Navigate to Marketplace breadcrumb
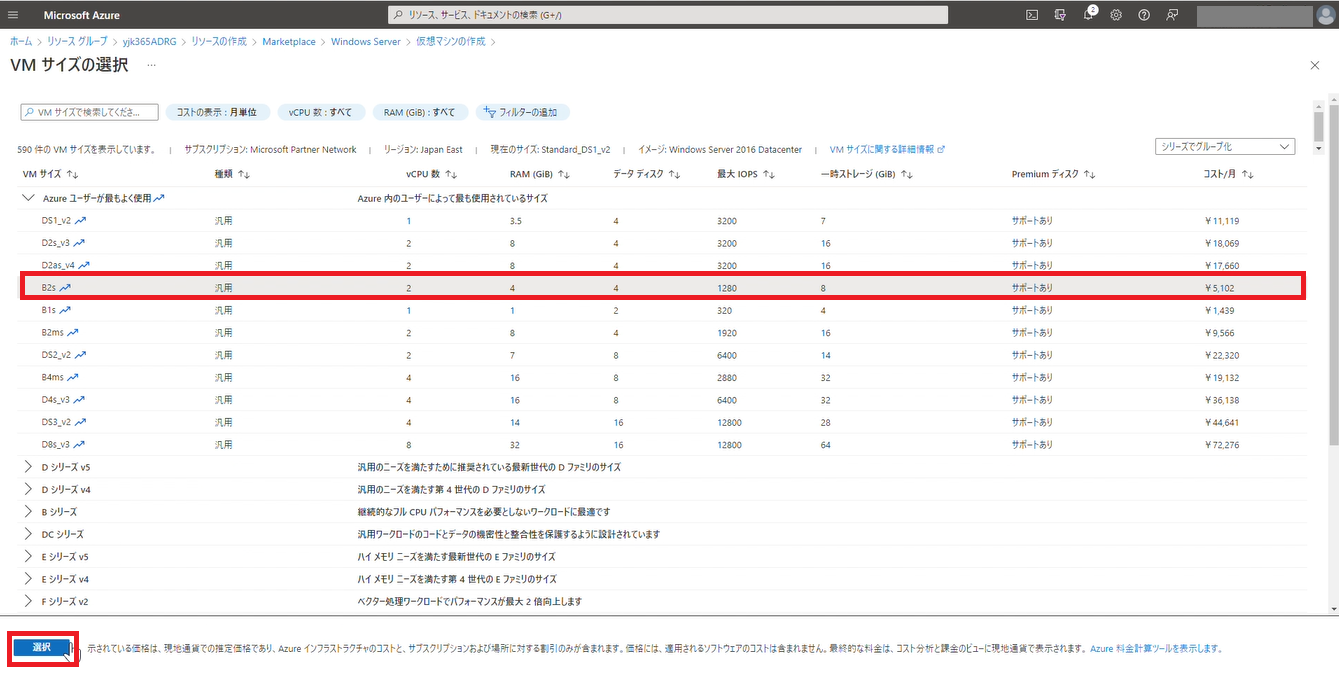 (289, 42)
